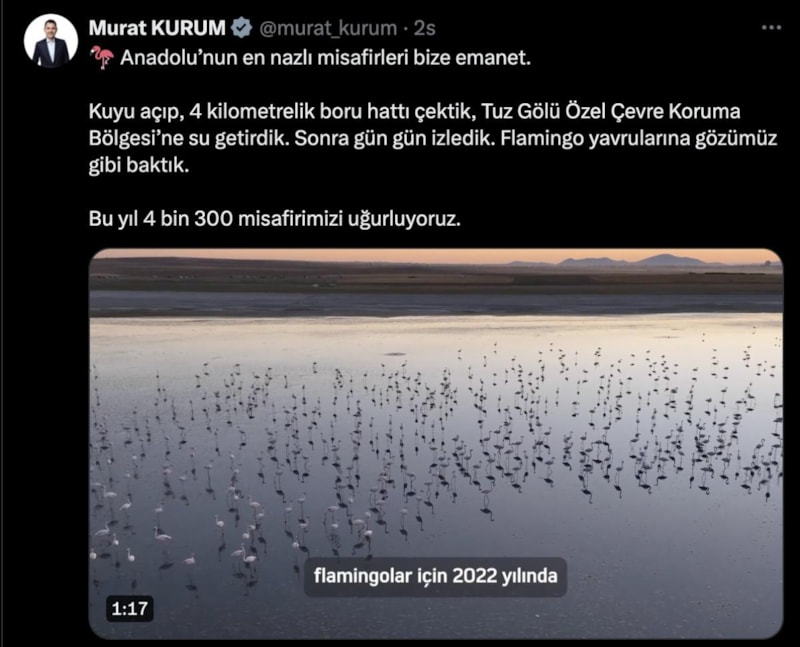Click the 'flamingolar için 2022 yılında' subtitle
Image resolution: width=800 pixels, height=647 pixels.
coord(435,576)
